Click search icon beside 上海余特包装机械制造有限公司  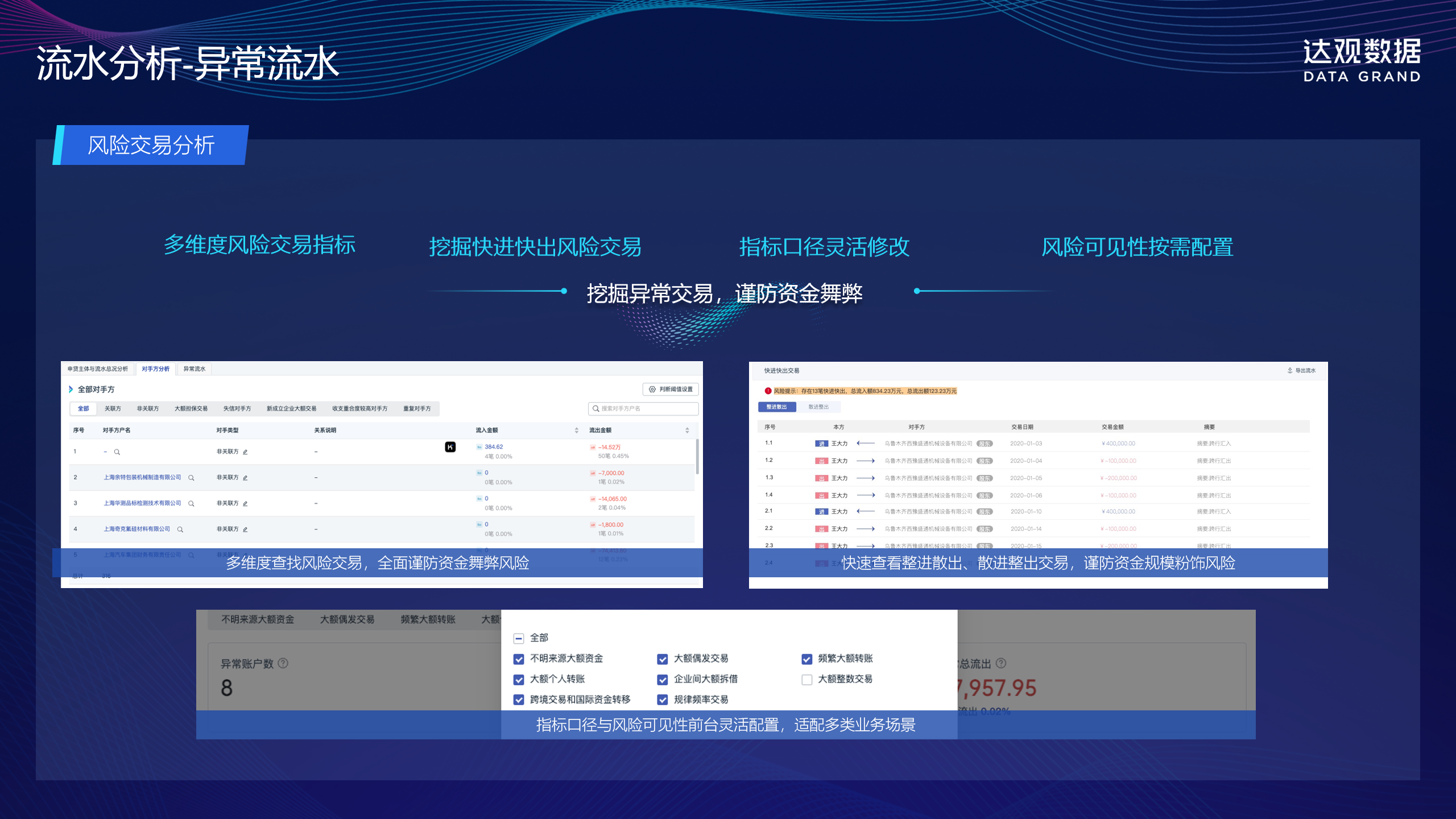coord(191,478)
